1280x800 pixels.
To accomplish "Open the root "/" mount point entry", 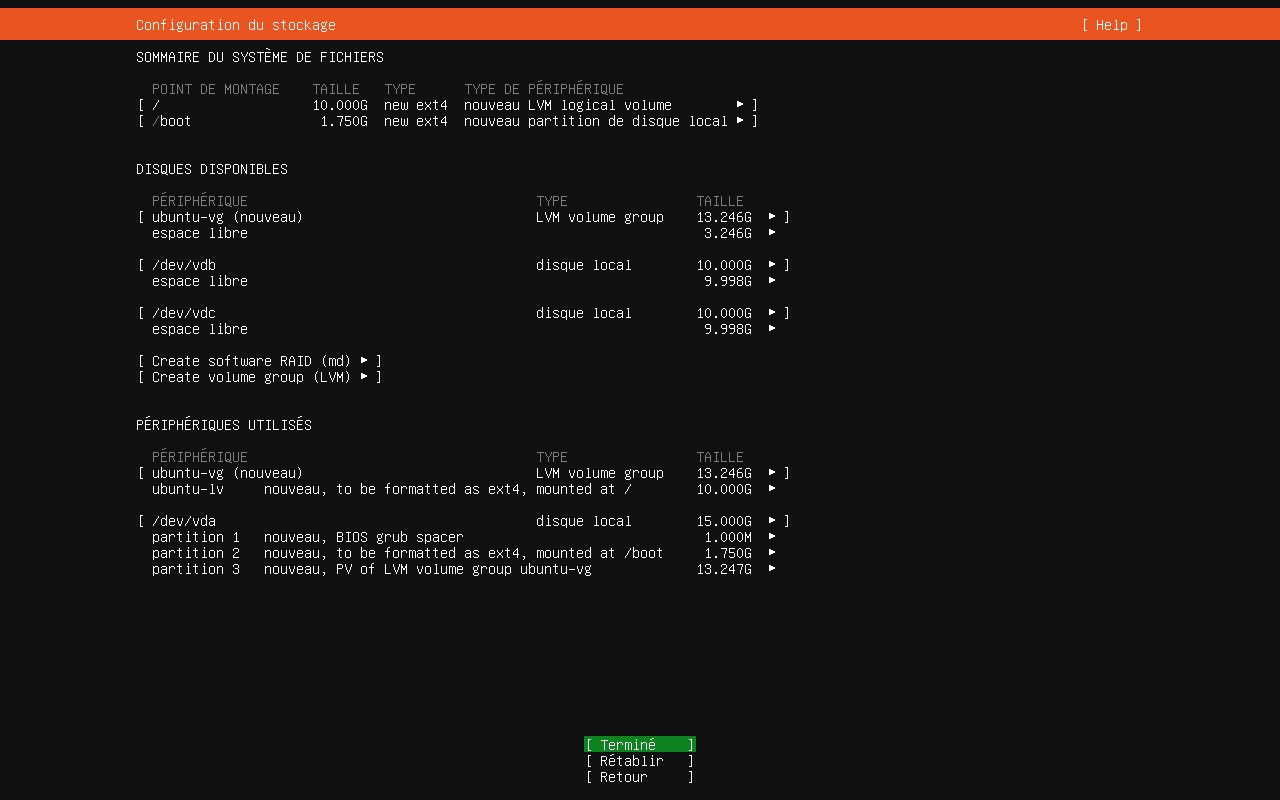I will coord(448,105).
